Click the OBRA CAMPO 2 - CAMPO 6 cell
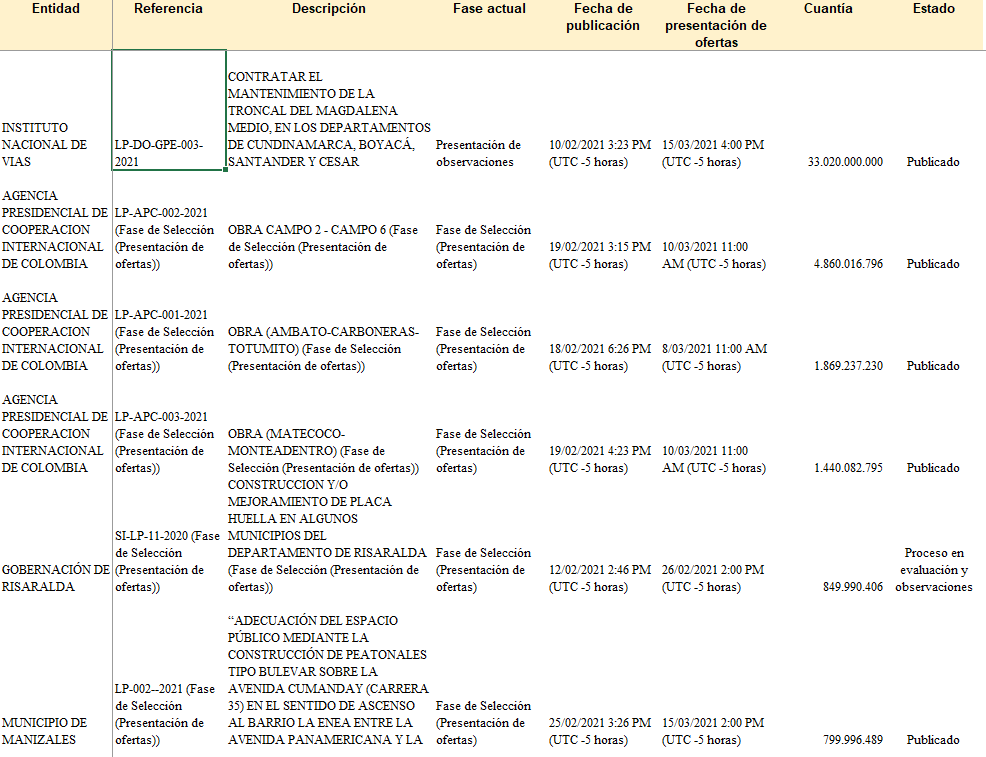986x757 pixels. [x=323, y=246]
